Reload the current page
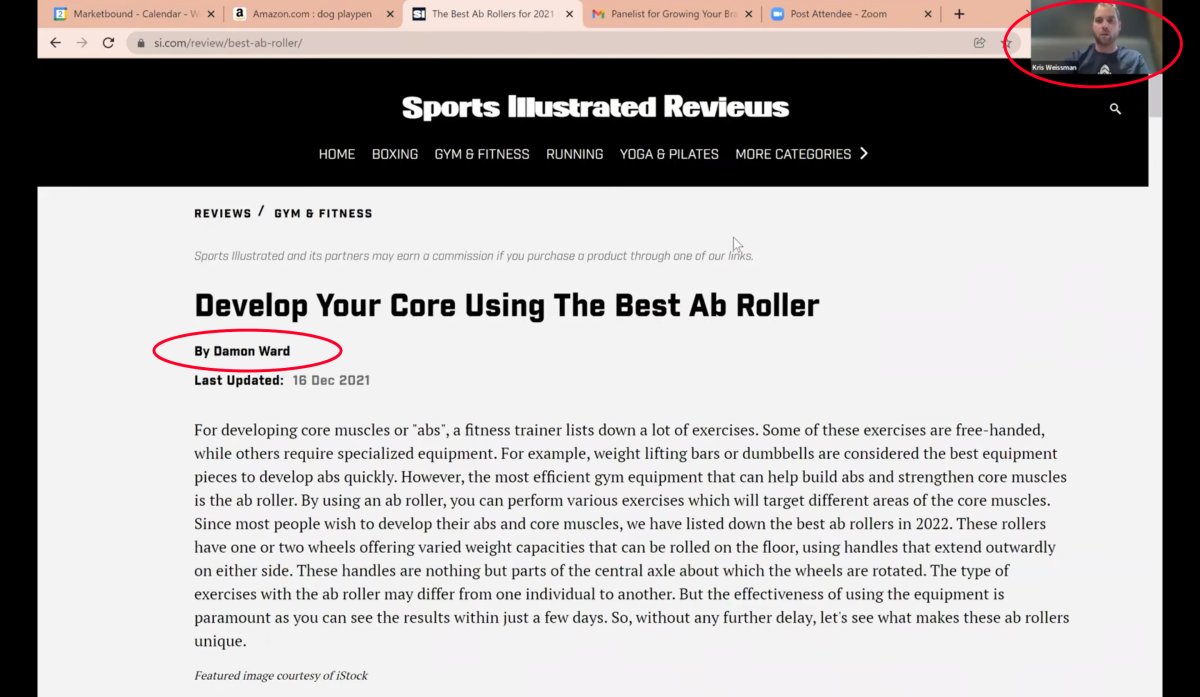This screenshot has height=697, width=1200. 108,43
